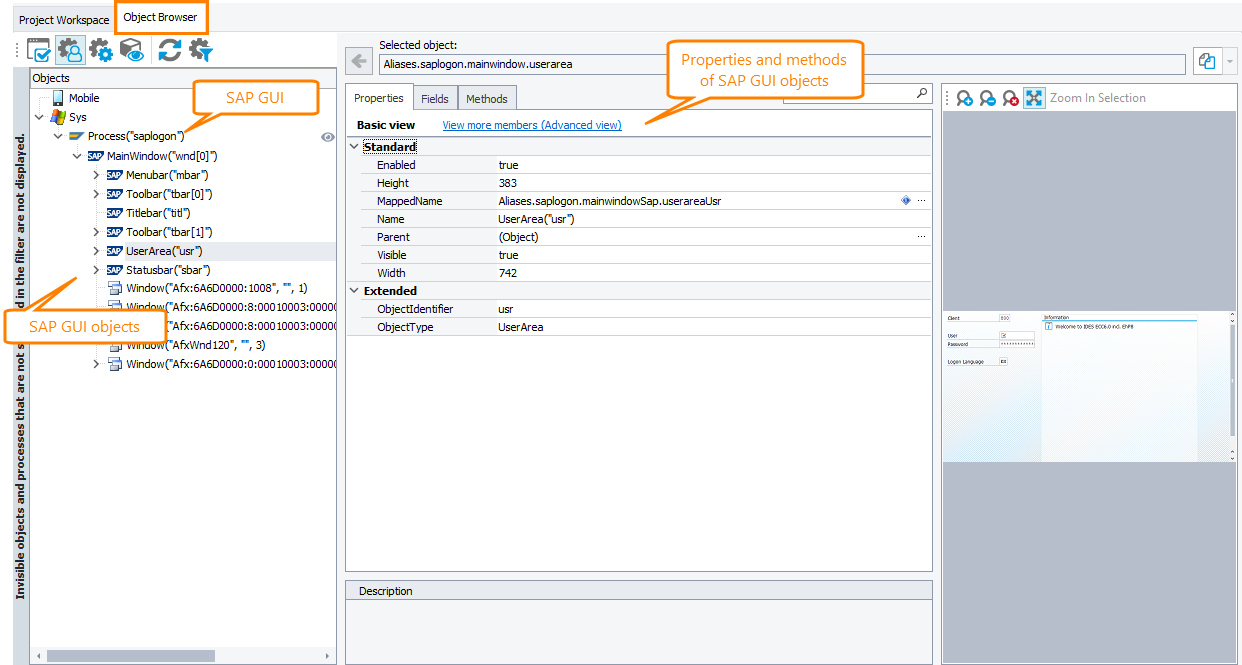Select the highlight-object-on-screen cube icon
This screenshot has height=665, width=1242.
click(130, 49)
